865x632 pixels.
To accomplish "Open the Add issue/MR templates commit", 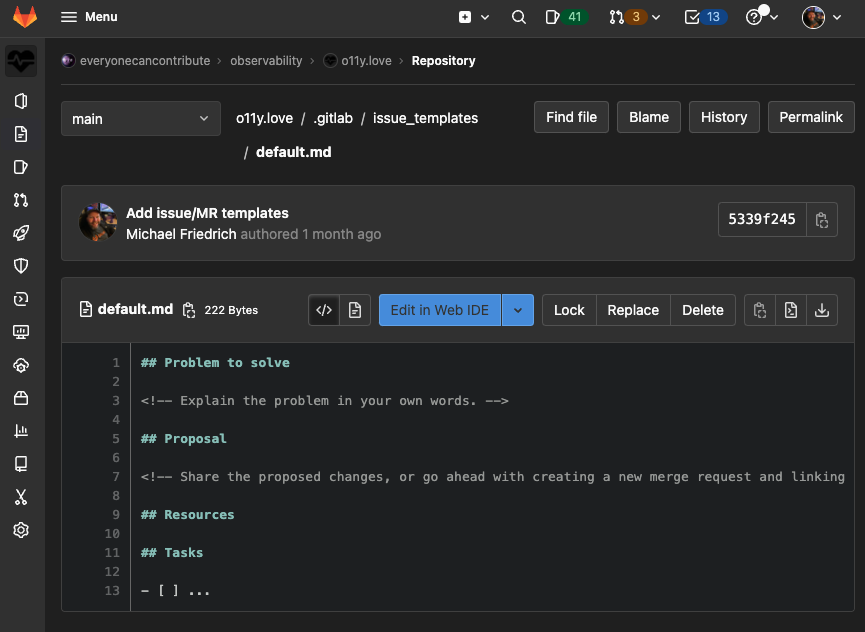I will (207, 213).
